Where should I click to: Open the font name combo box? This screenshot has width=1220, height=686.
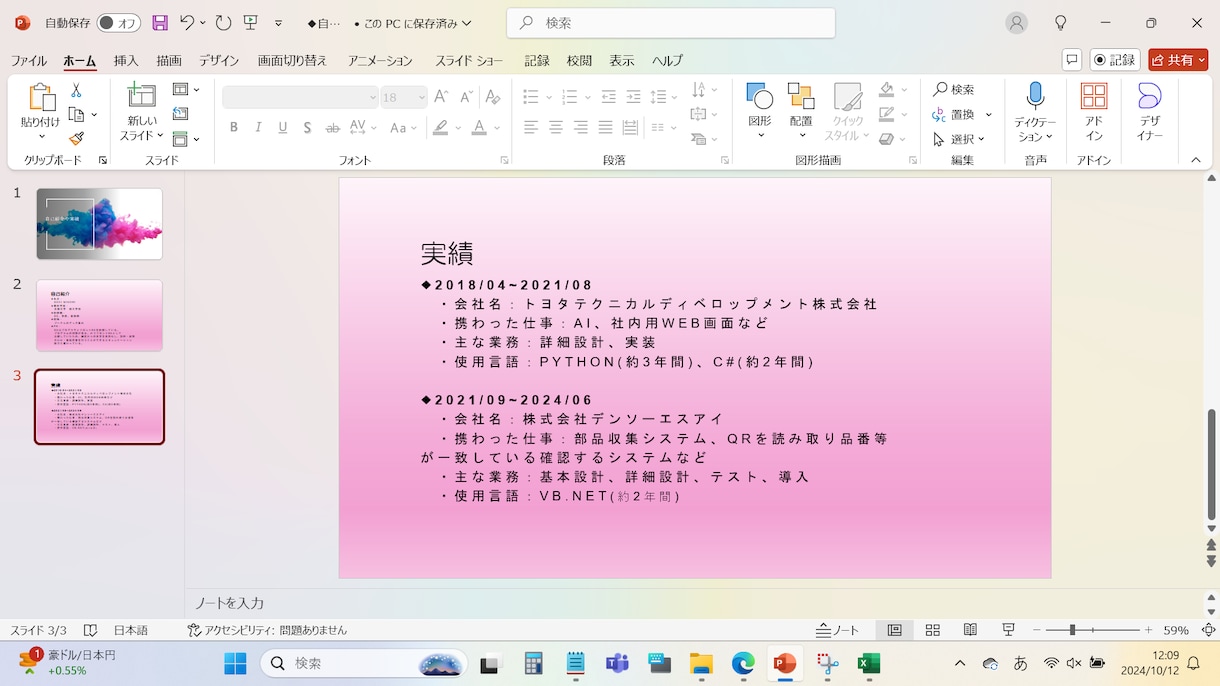click(x=300, y=97)
